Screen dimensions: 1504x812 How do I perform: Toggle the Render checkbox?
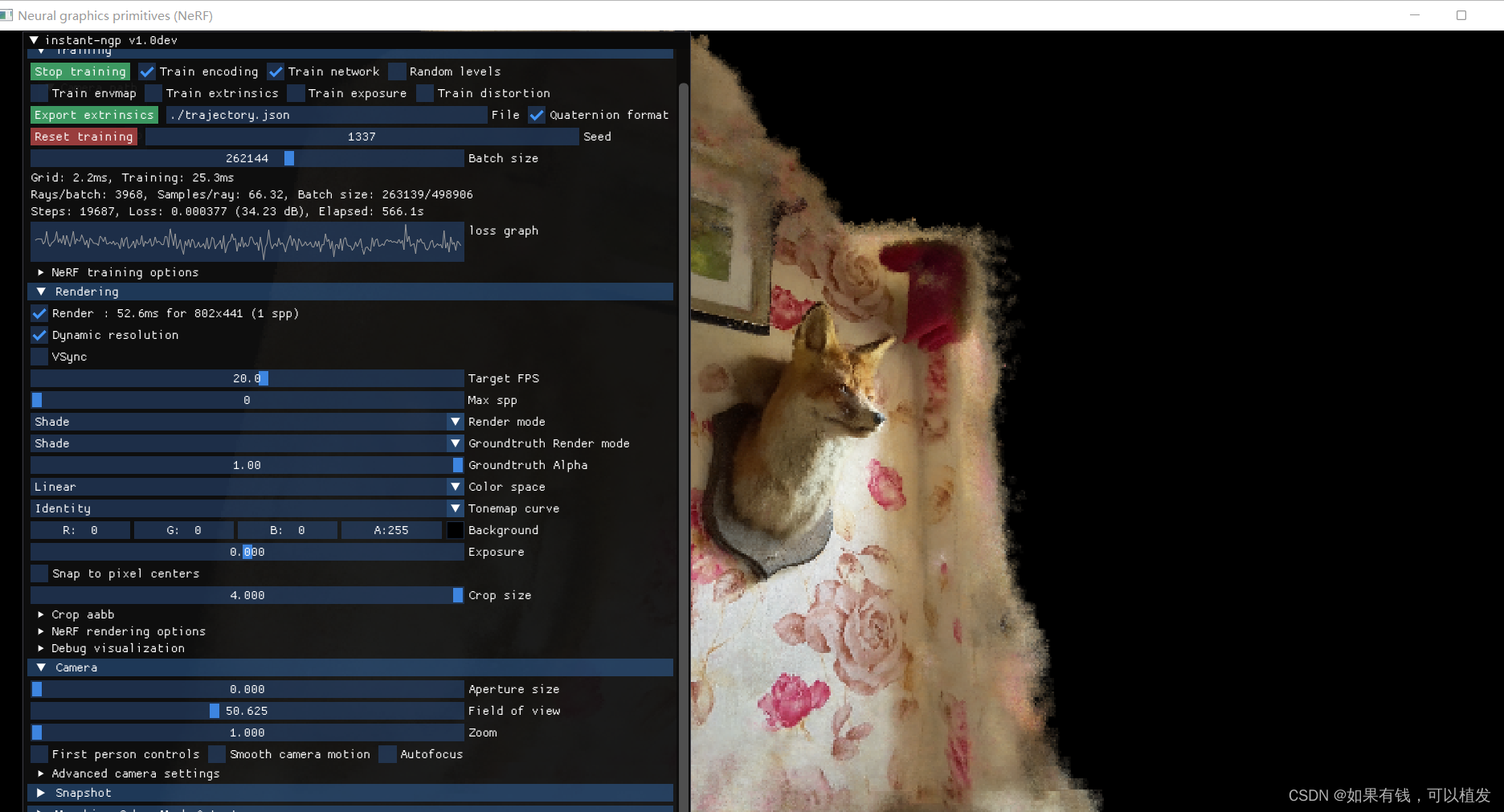pos(39,313)
